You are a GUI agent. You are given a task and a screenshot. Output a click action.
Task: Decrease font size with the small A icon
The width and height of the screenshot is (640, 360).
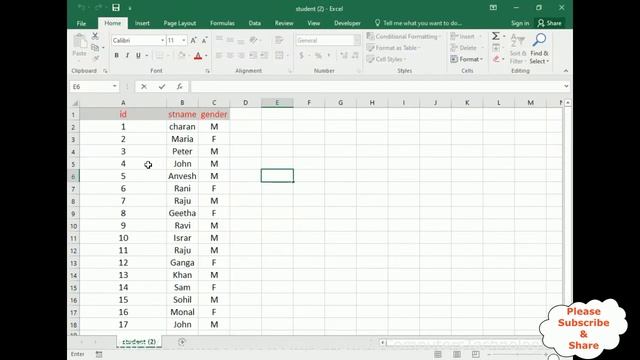click(x=204, y=40)
